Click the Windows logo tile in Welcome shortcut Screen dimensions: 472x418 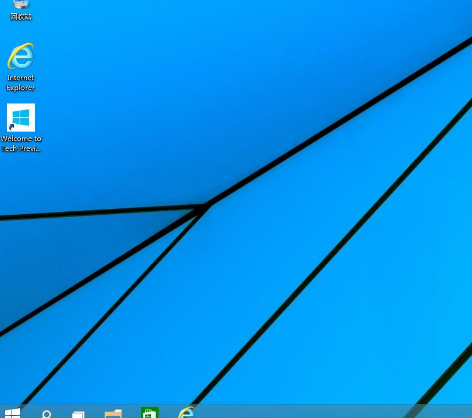point(21,117)
